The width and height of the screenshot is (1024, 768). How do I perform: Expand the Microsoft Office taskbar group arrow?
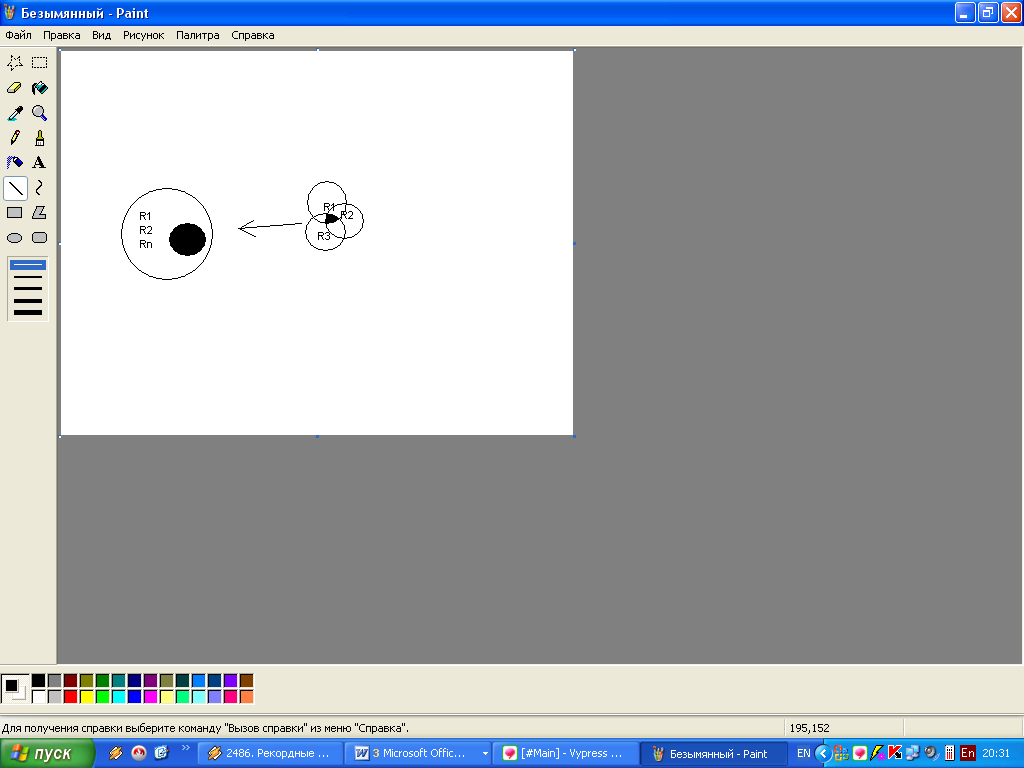pyautogui.click(x=485, y=754)
